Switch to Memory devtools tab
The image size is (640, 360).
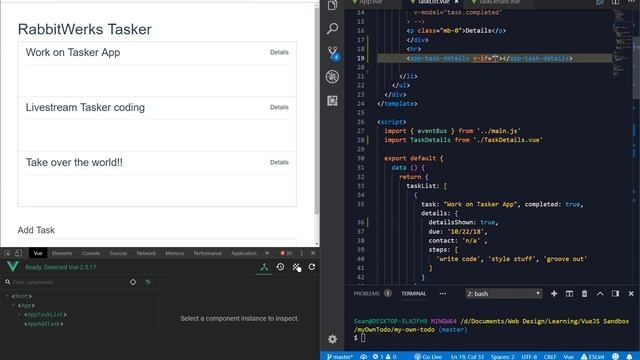[175, 253]
